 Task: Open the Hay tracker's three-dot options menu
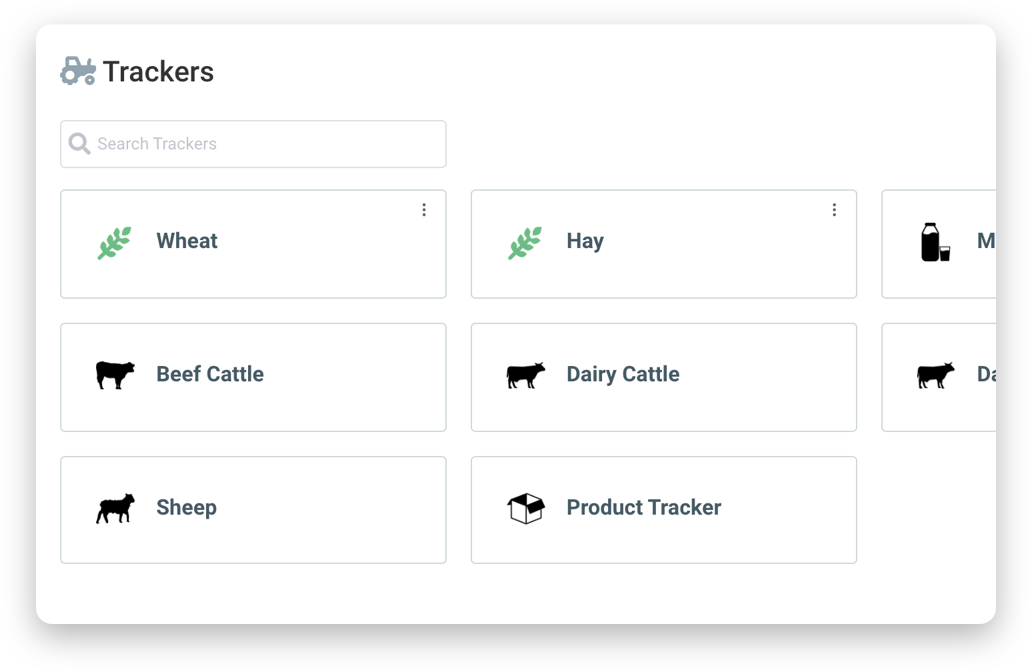click(x=835, y=209)
